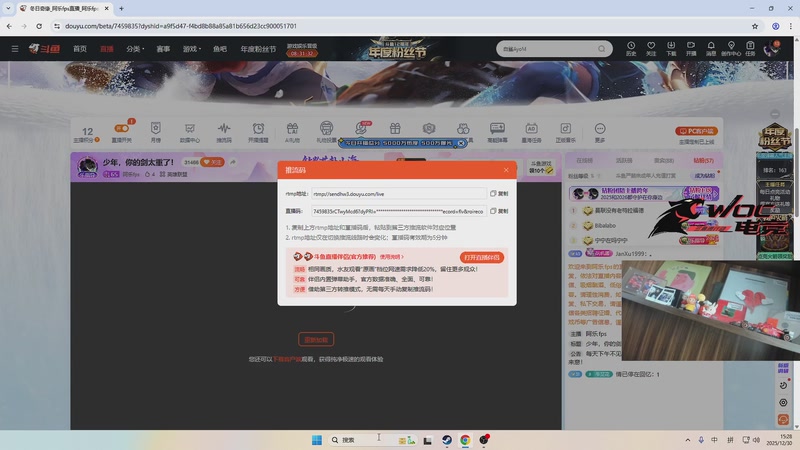Open the Windows Start button
This screenshot has height=450, width=800.
click(316, 440)
